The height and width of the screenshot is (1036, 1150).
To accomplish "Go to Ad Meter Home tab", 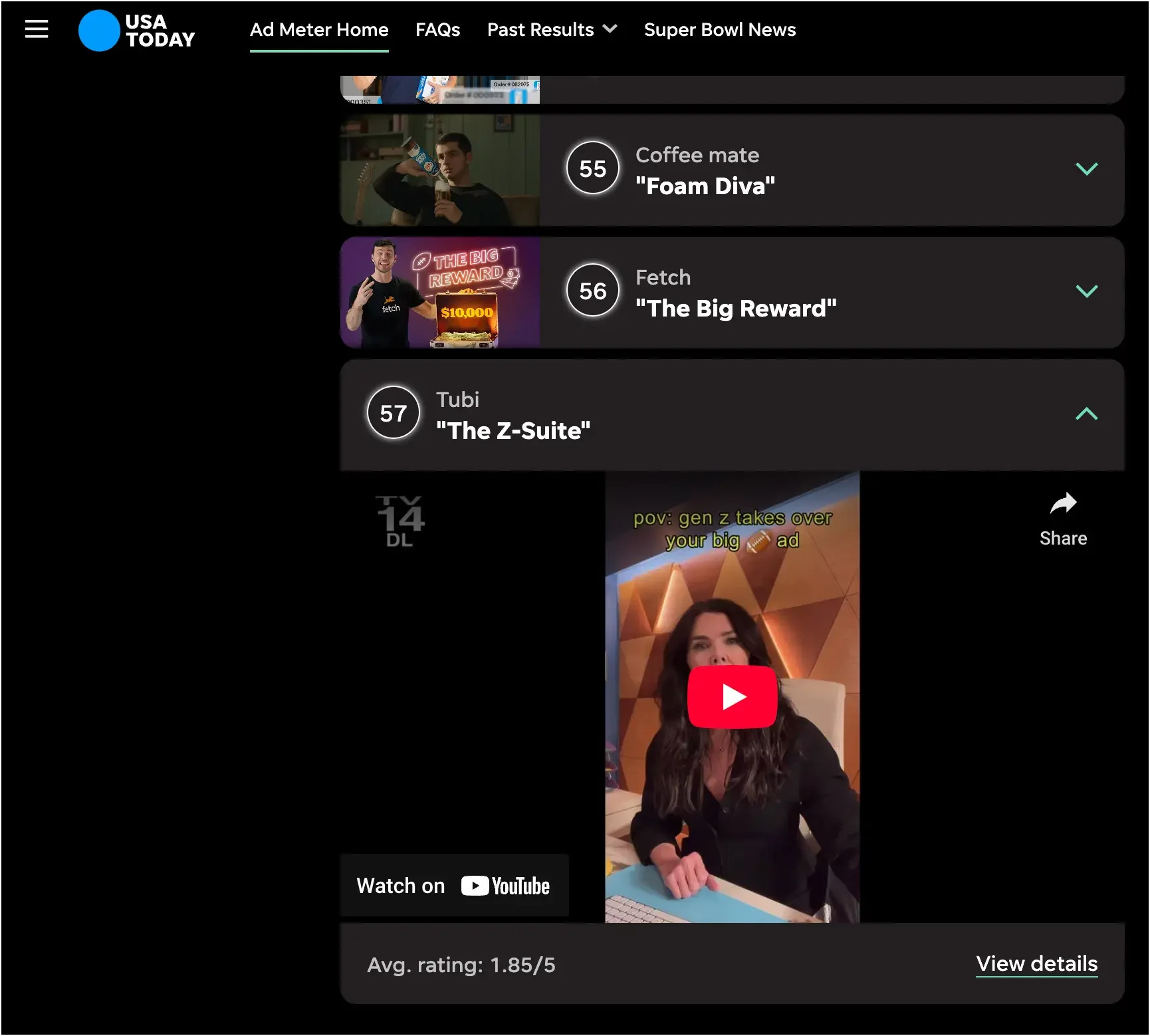I will [x=319, y=30].
